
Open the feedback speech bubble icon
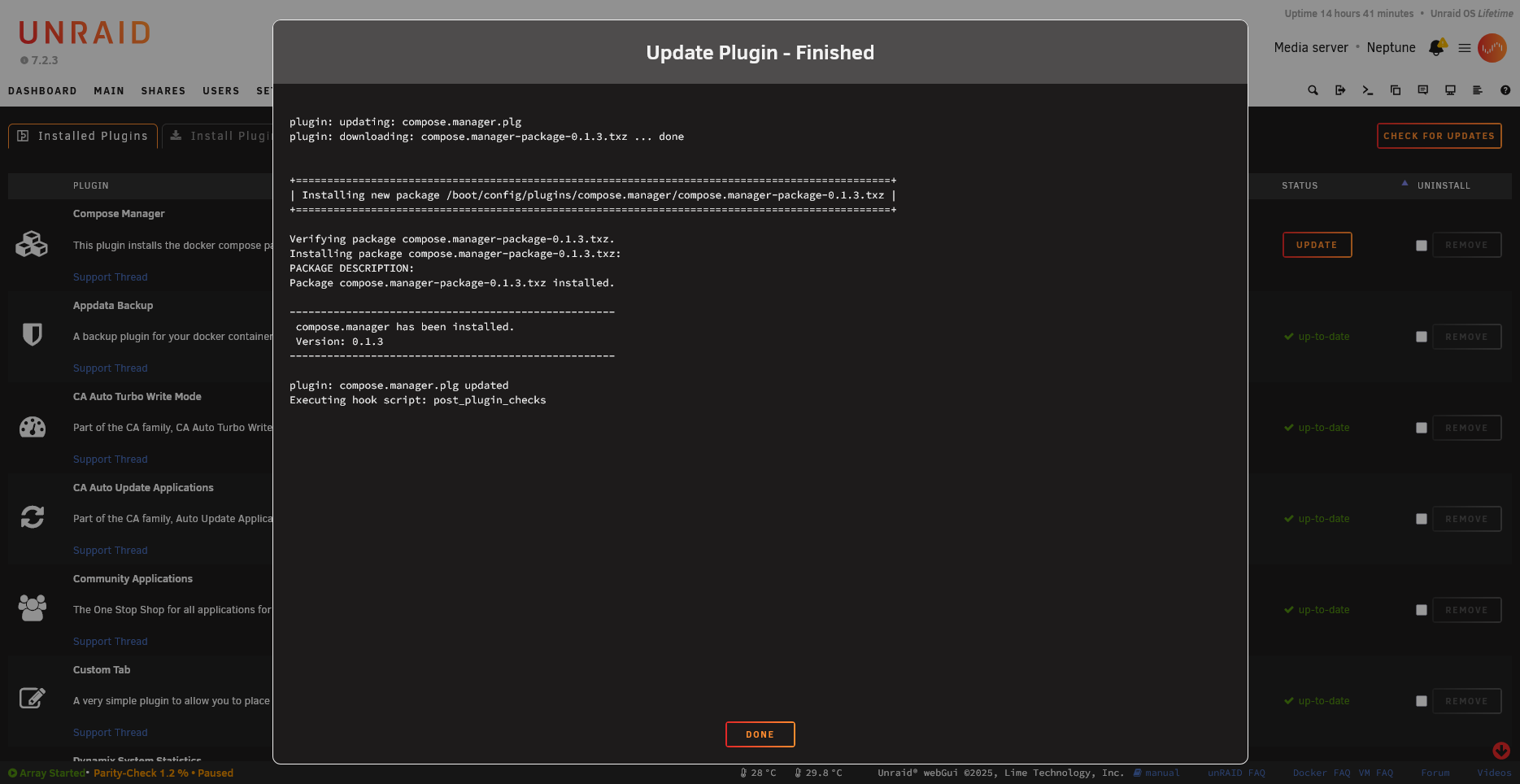(1422, 89)
